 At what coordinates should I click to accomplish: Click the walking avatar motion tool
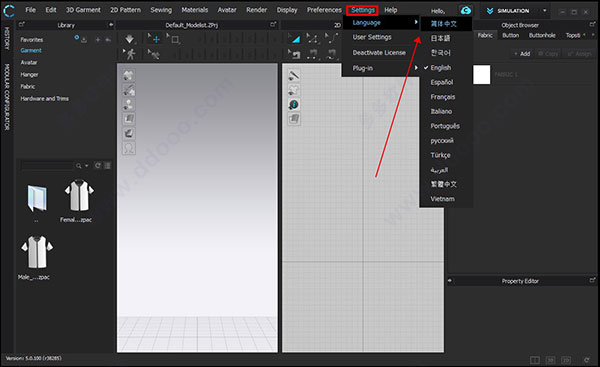point(130,54)
